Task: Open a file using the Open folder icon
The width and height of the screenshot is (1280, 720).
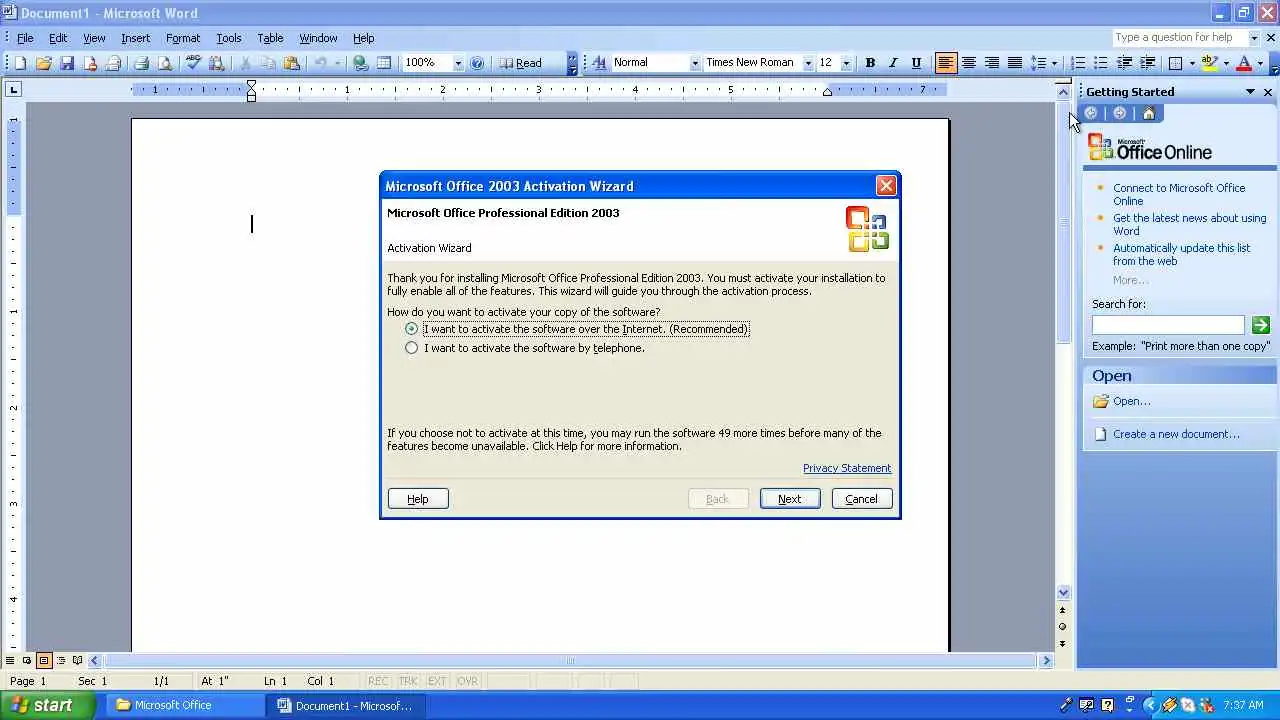Action: [x=43, y=63]
